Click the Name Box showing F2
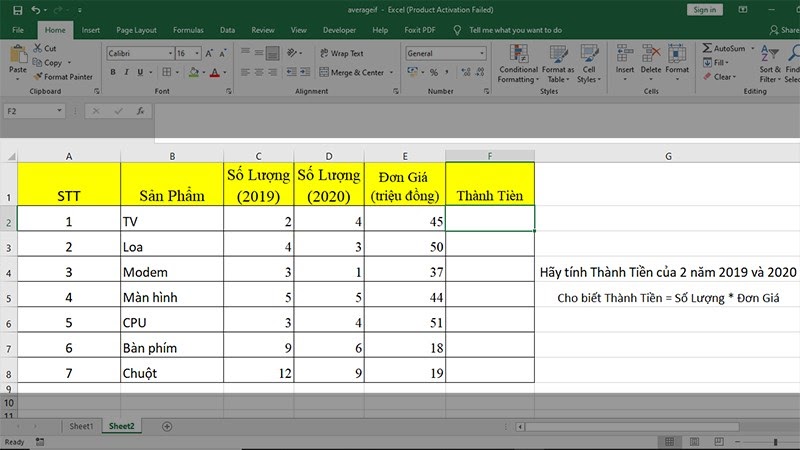This screenshot has width=800, height=450. 34,111
